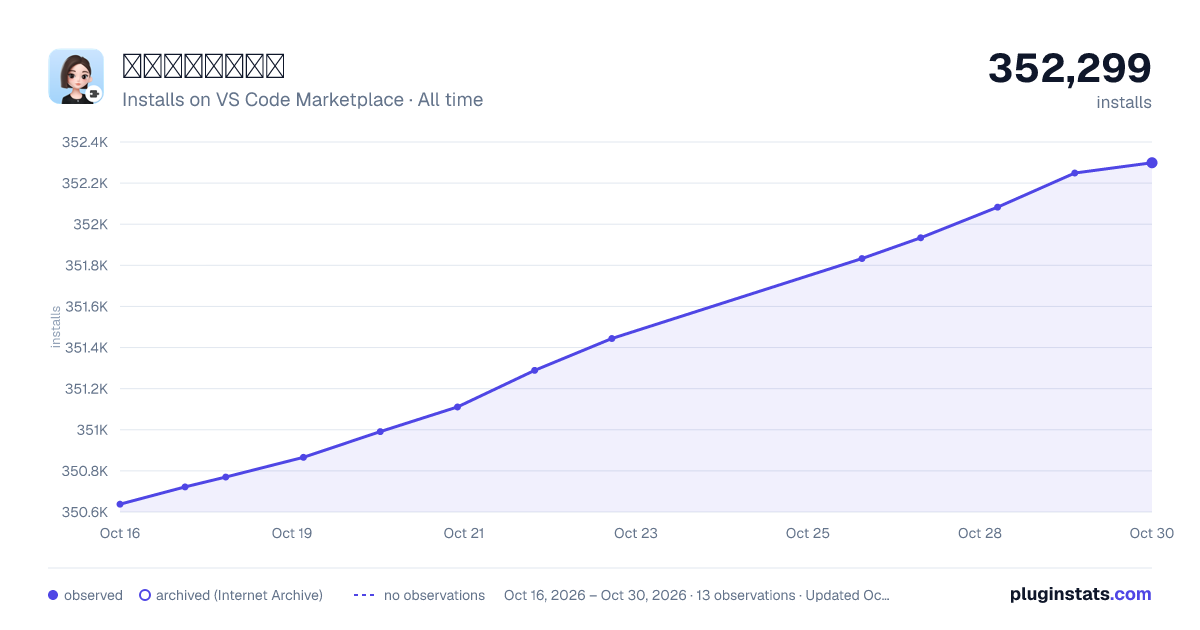Click the 352,299 installs total

[x=1070, y=68]
